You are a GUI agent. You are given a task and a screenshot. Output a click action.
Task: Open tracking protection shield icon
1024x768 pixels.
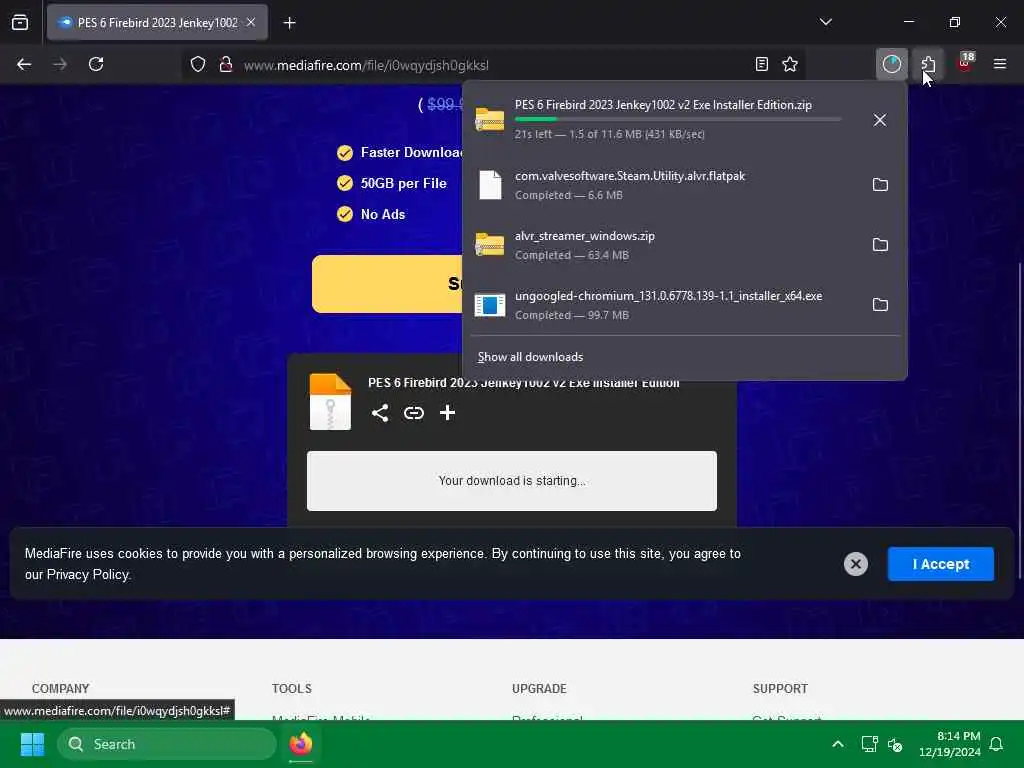pos(198,64)
